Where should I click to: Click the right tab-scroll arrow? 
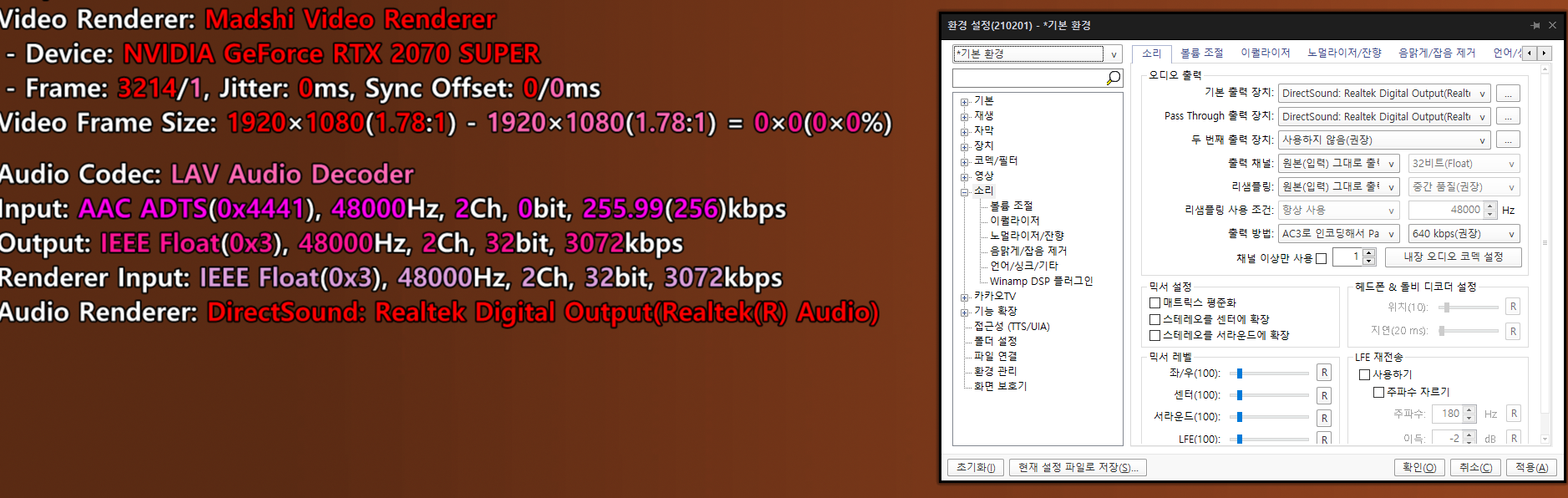(x=1544, y=53)
